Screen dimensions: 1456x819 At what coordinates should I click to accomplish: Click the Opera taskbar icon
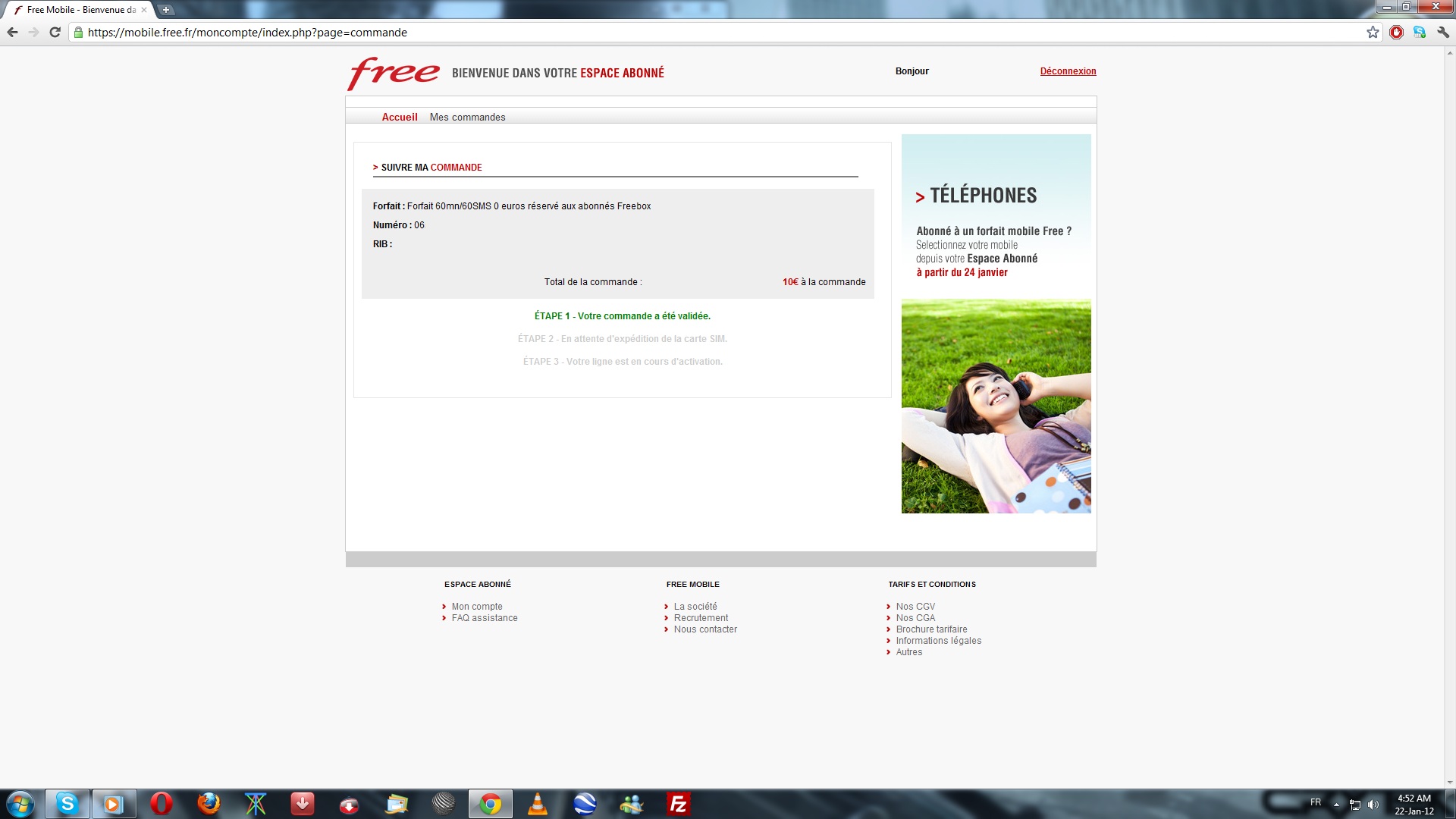point(161,804)
